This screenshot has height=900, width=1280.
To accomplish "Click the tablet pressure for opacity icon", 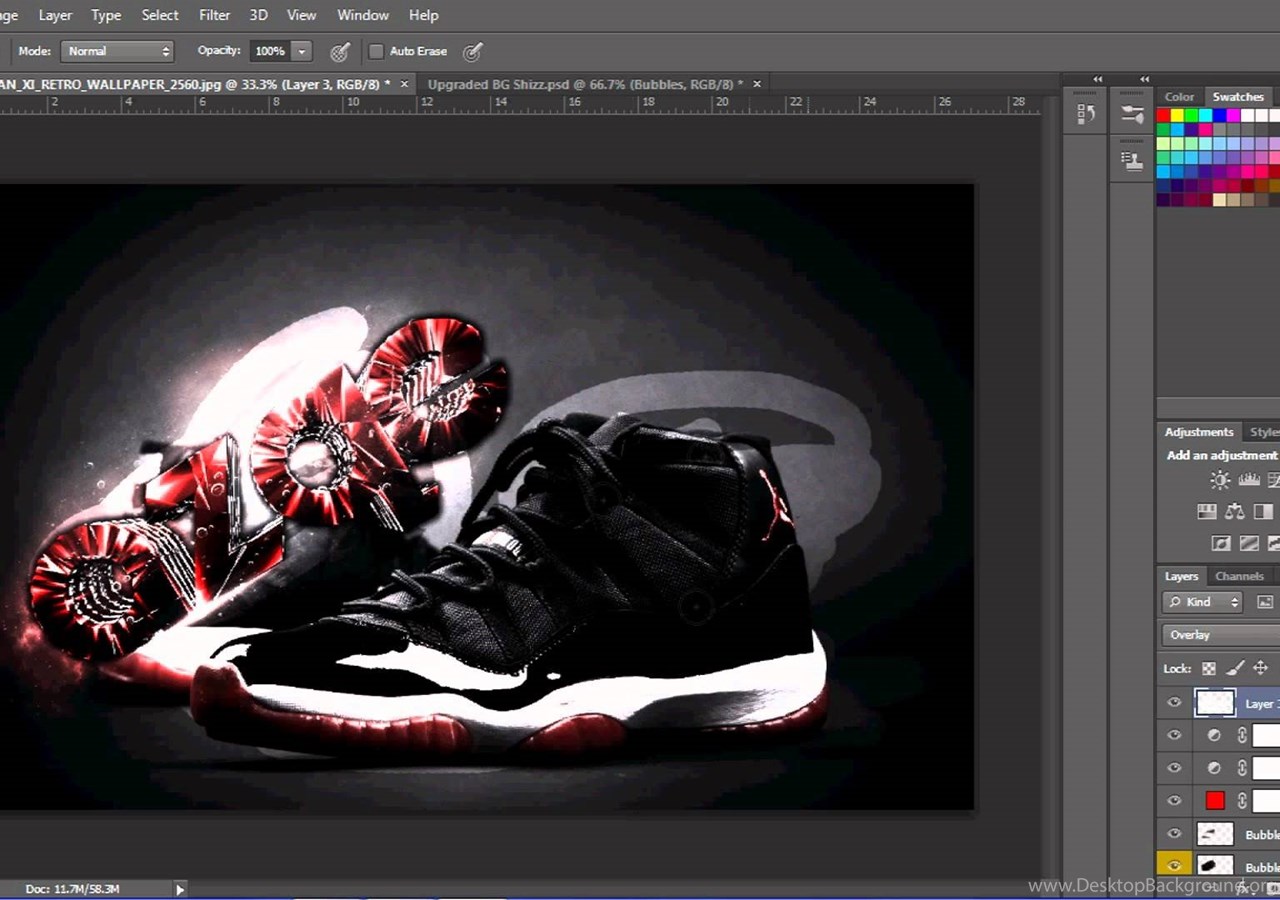I will [340, 51].
